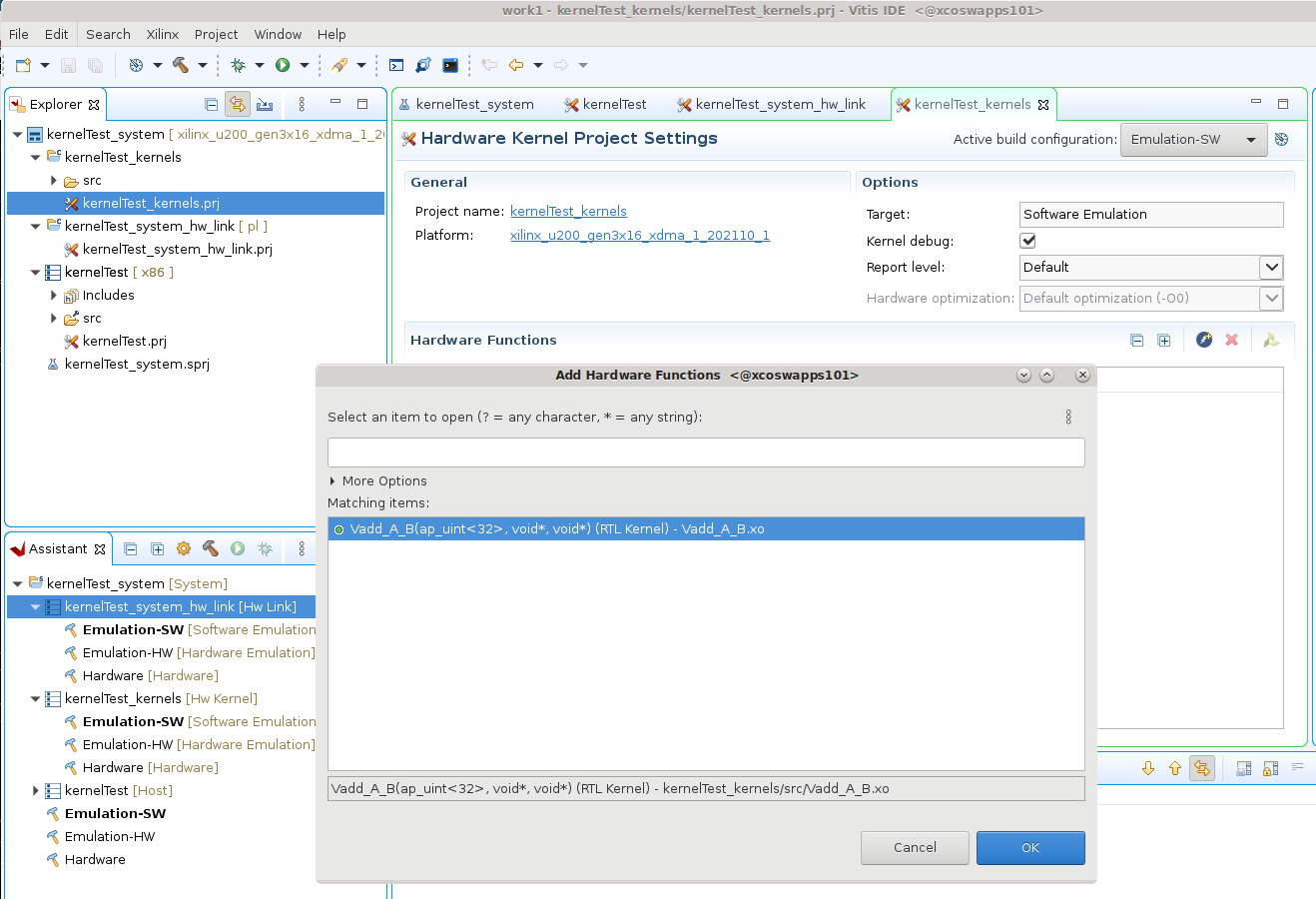This screenshot has width=1316, height=899.
Task: Expand all in Hardware Functions section
Action: point(1163,341)
